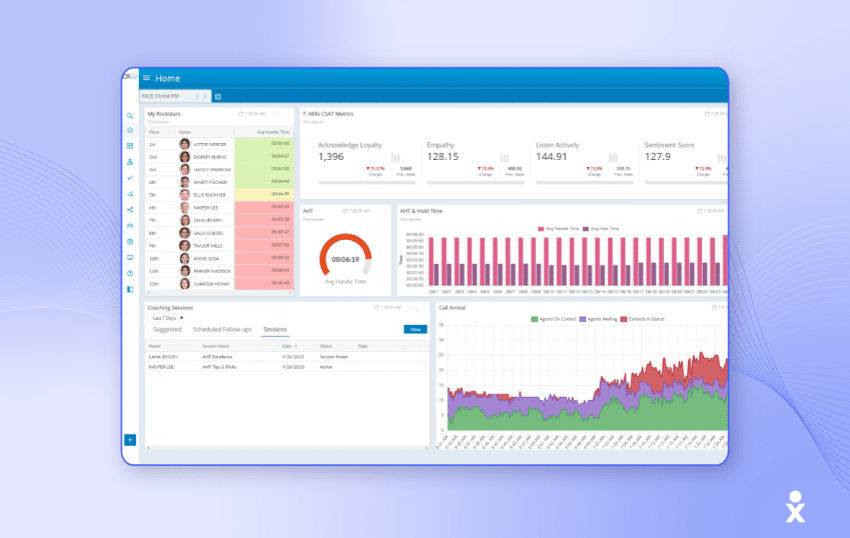Switch to the Suggested tab
850x538 pixels.
(x=167, y=329)
